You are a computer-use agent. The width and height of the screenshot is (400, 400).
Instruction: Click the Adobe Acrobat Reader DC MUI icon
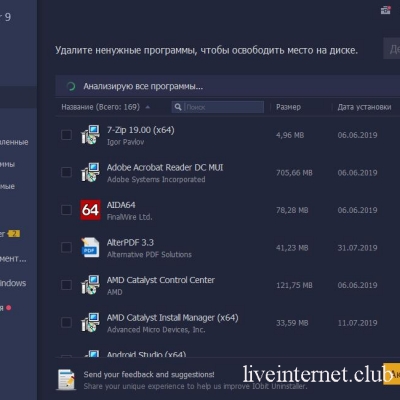pos(90,172)
